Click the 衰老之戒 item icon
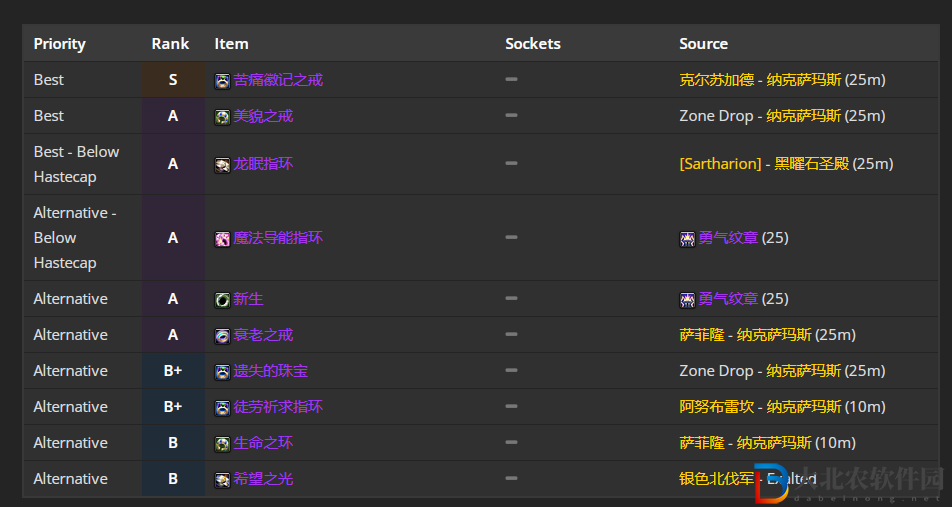 pyautogui.click(x=222, y=336)
